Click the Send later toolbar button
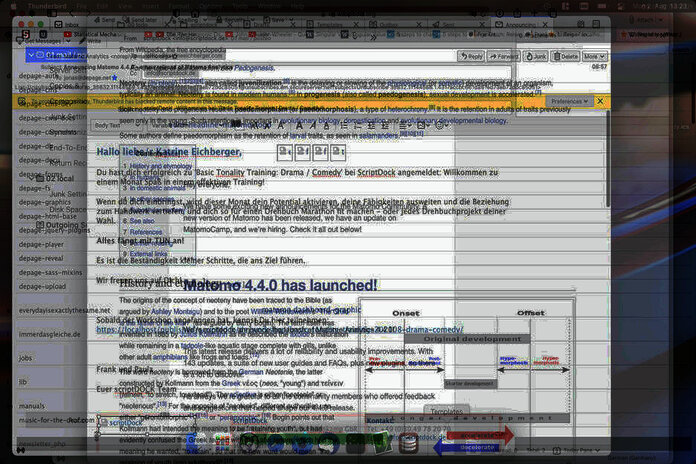 140,20
